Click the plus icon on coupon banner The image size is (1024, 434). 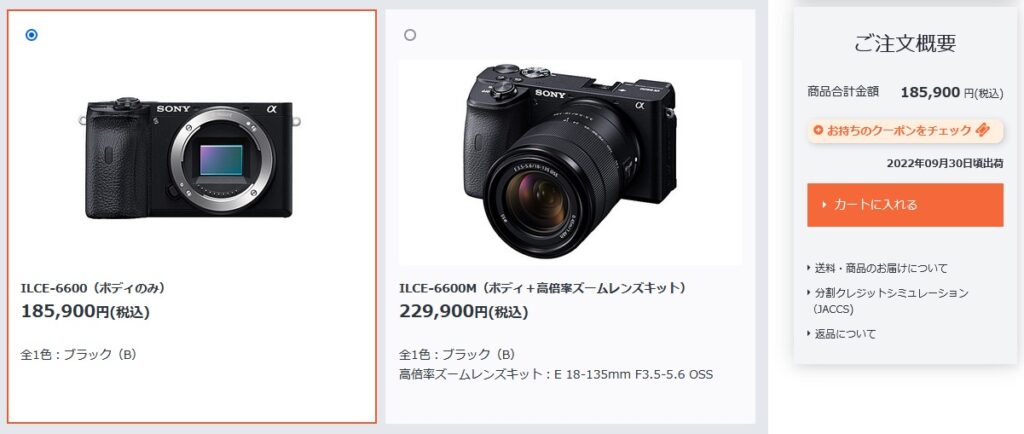tap(819, 131)
